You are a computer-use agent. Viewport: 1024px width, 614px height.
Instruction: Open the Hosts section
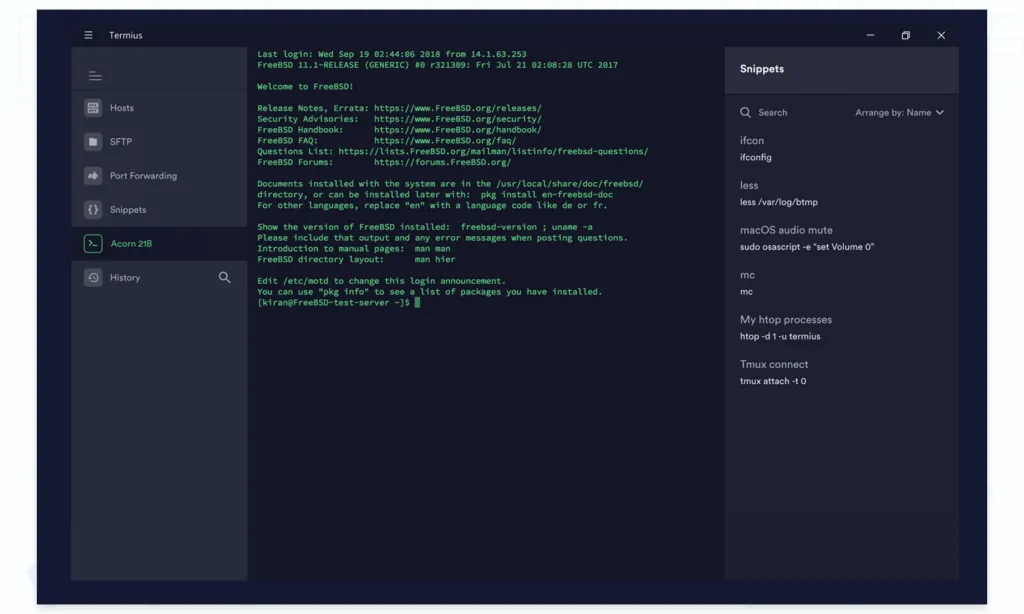159,108
